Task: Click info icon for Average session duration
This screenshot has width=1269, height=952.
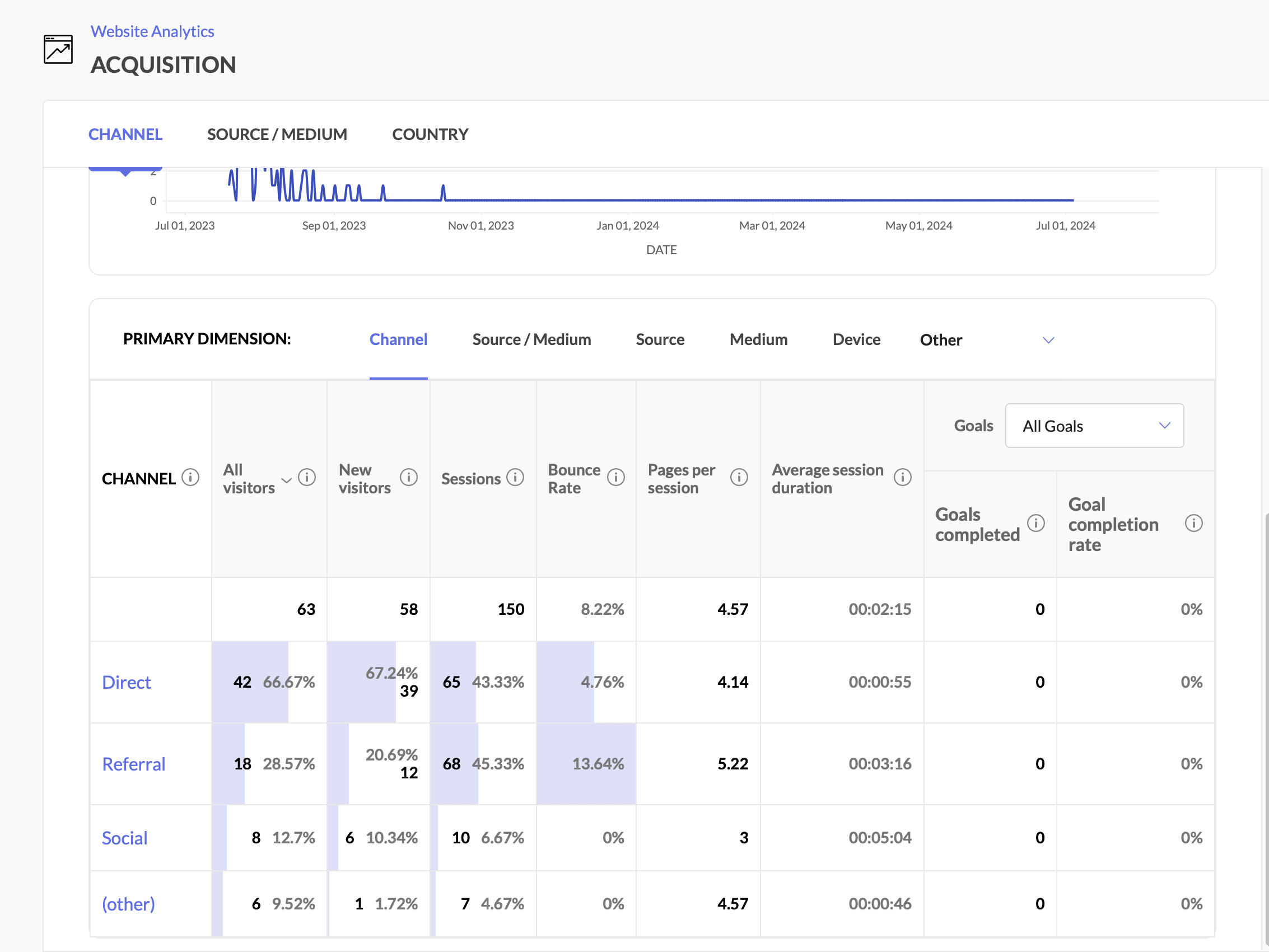Action: coord(902,478)
